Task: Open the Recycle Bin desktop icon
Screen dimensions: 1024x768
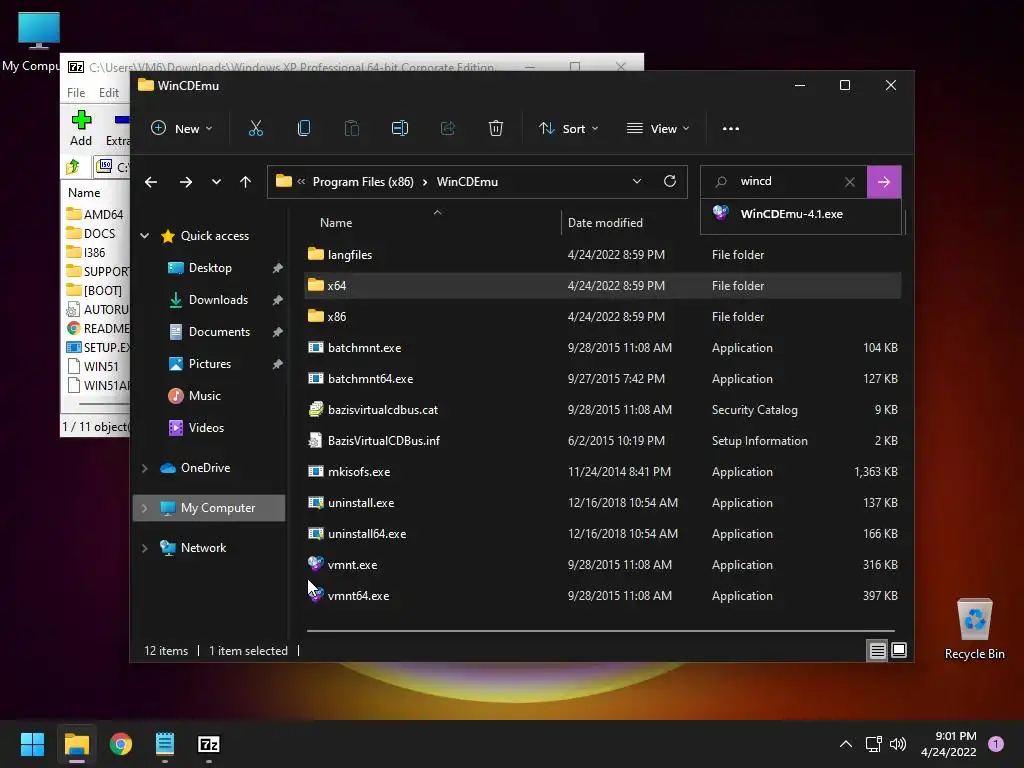Action: click(974, 630)
